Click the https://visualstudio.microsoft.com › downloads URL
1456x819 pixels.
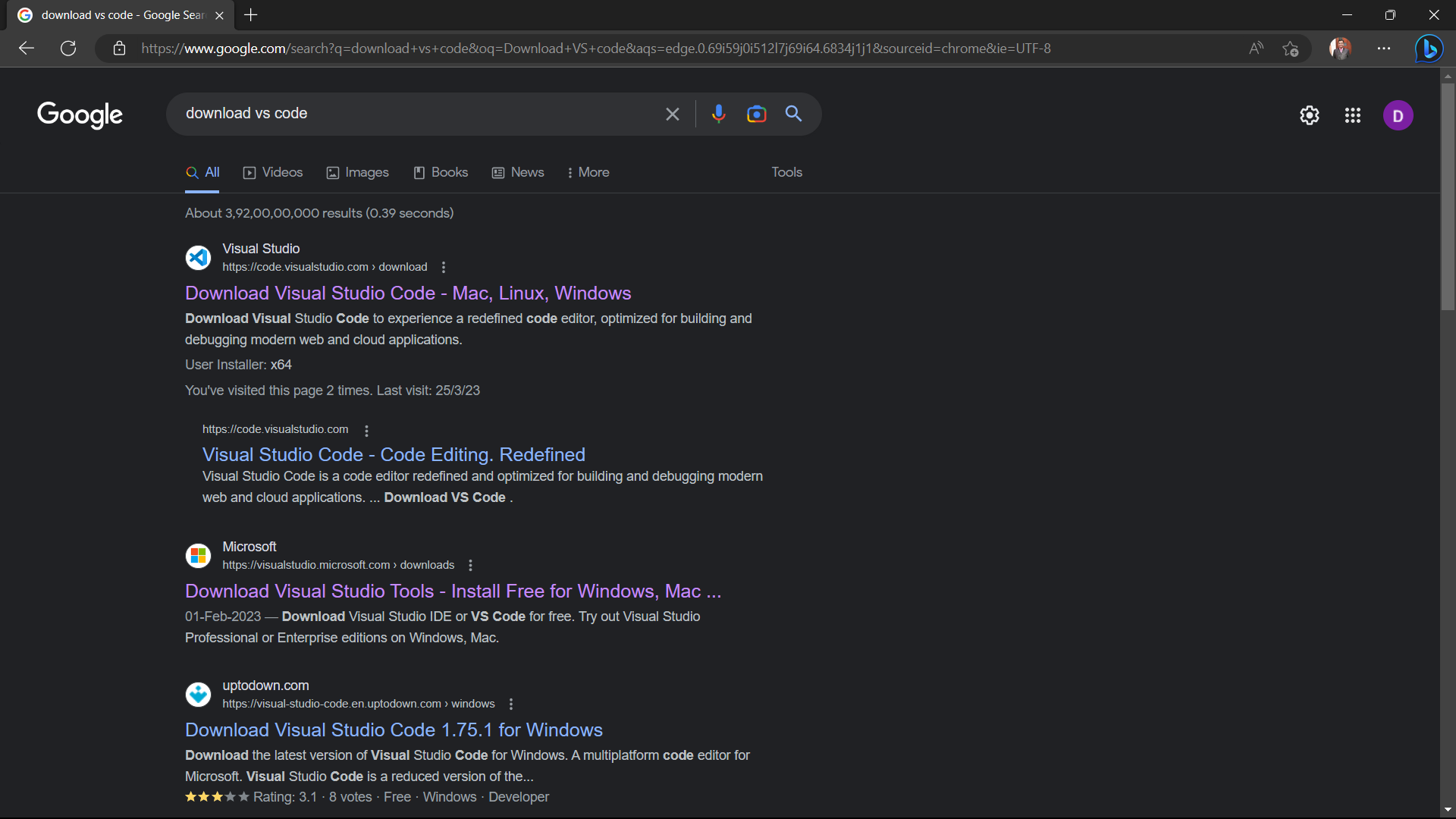338,565
